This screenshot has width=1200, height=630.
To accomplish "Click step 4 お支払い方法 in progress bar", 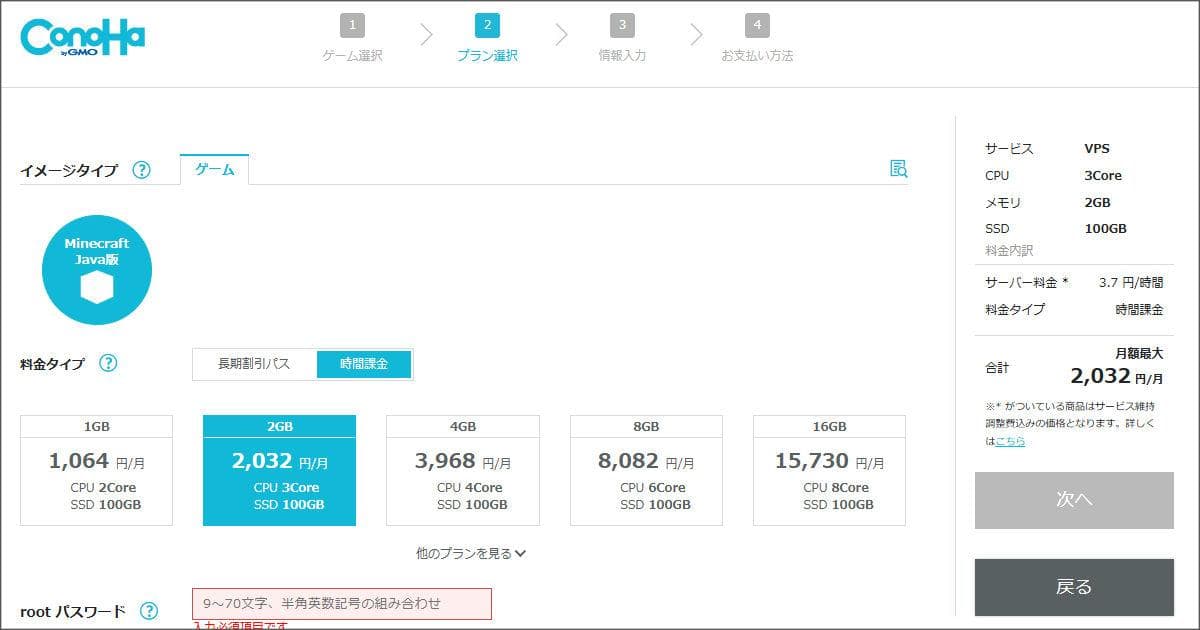I will [757, 40].
